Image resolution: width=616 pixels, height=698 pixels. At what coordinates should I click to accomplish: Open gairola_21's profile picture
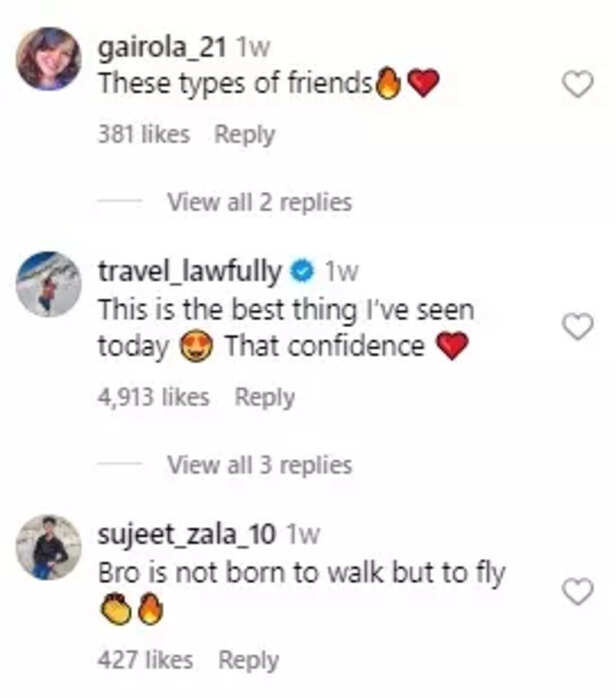coord(48,58)
